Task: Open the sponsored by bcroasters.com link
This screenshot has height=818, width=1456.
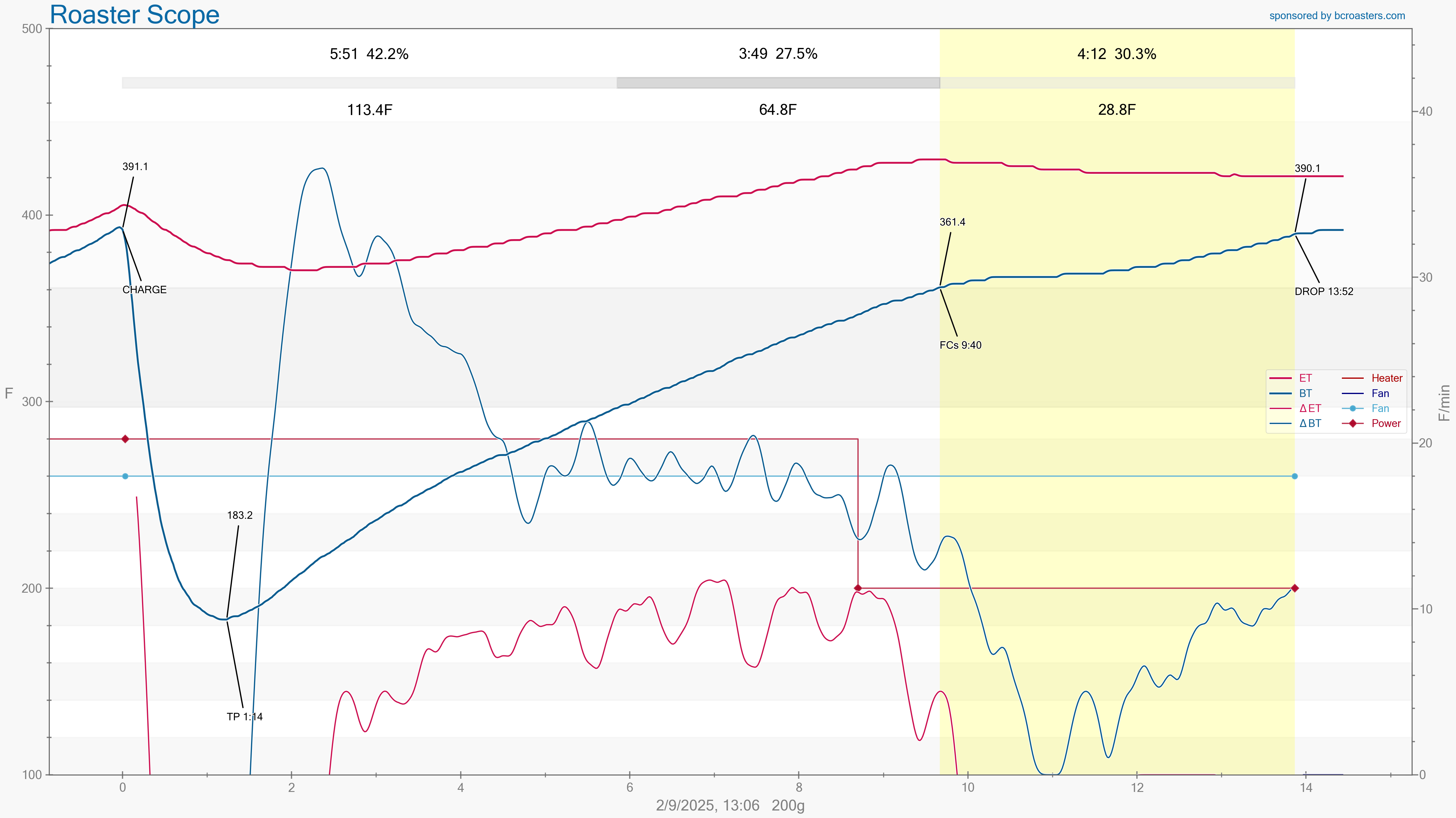Action: tap(1337, 16)
